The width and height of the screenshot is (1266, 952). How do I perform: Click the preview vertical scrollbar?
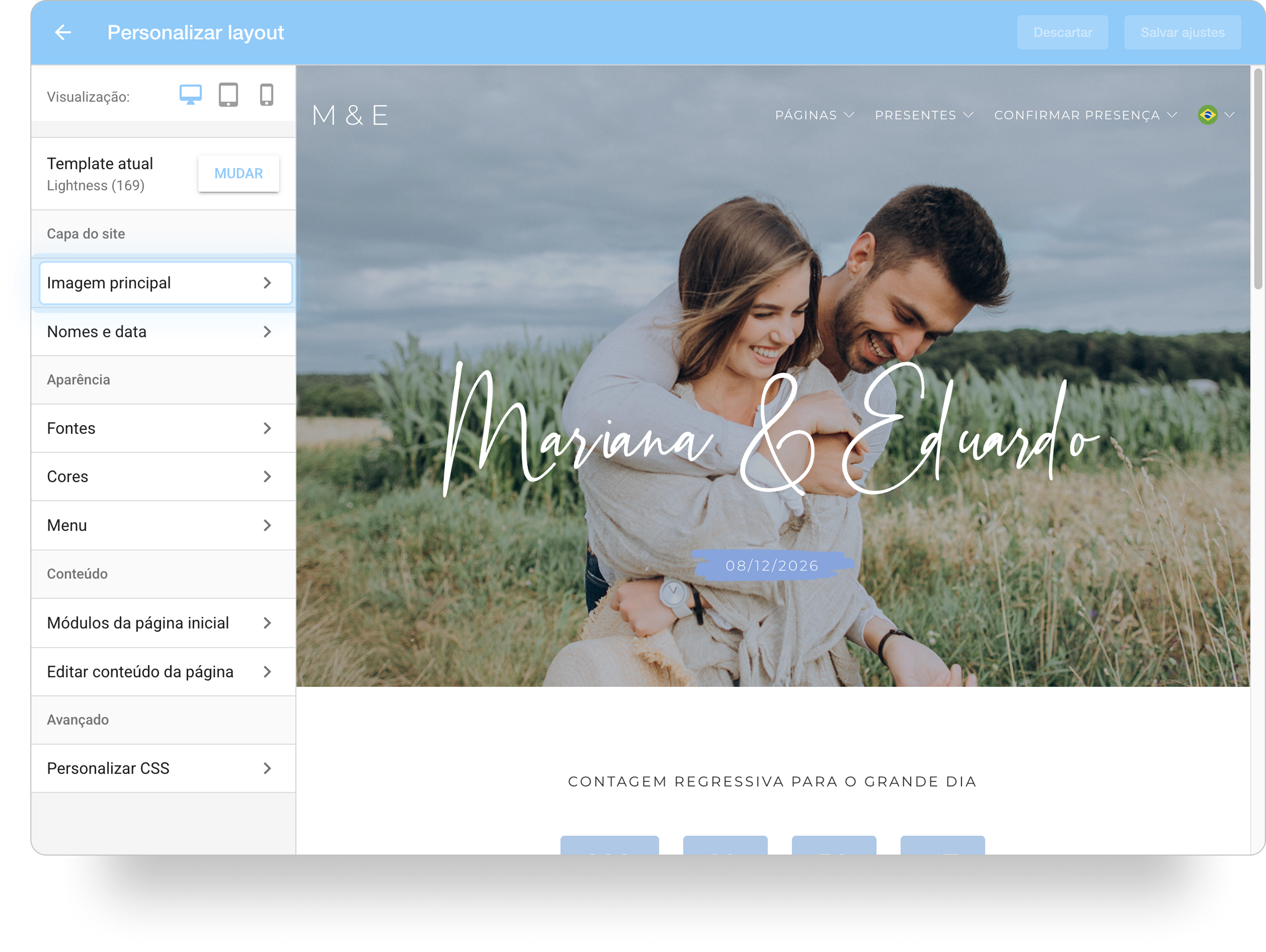tap(1257, 180)
